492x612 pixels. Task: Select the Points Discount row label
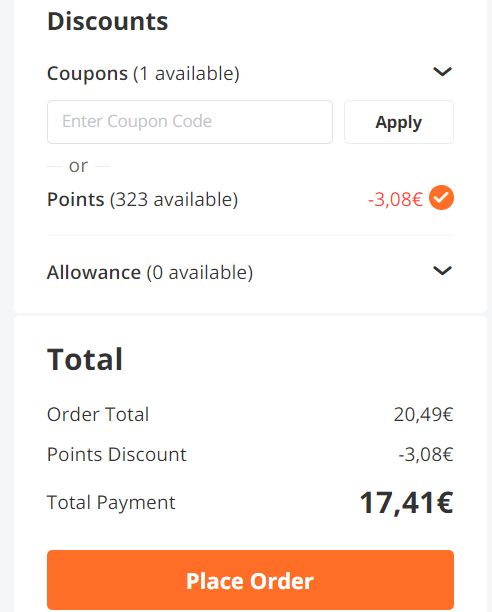(117, 454)
